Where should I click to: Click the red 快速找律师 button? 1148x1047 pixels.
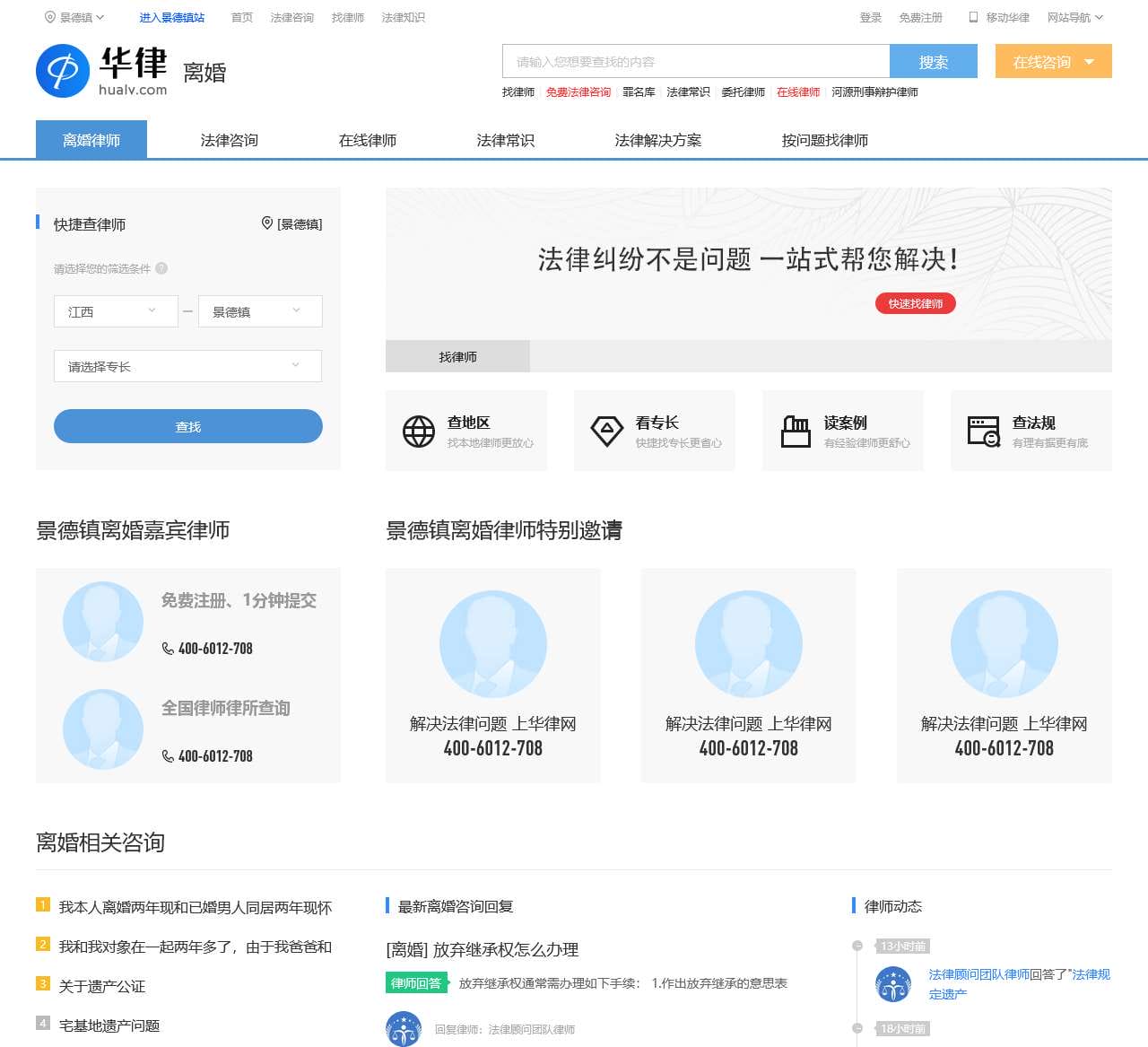coord(915,303)
